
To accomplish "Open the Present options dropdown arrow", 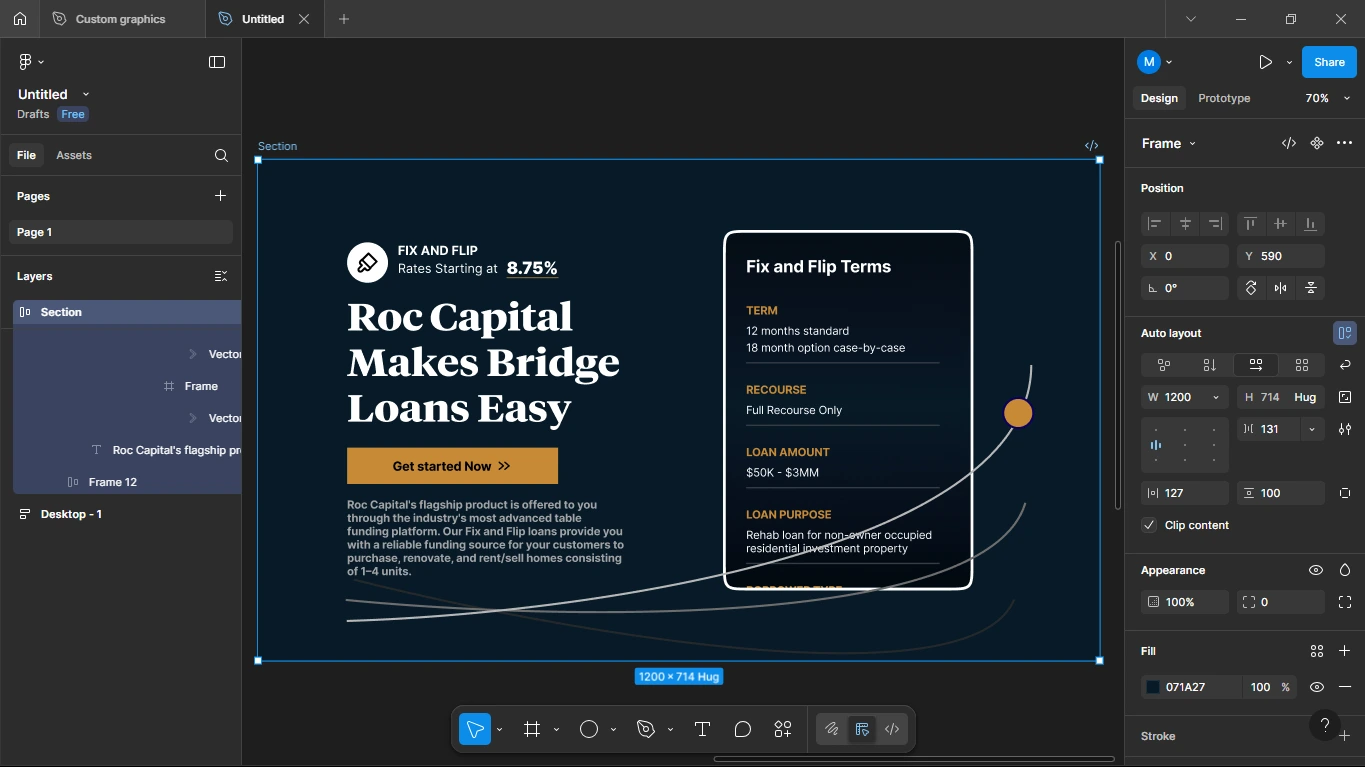I will pyautogui.click(x=1289, y=62).
